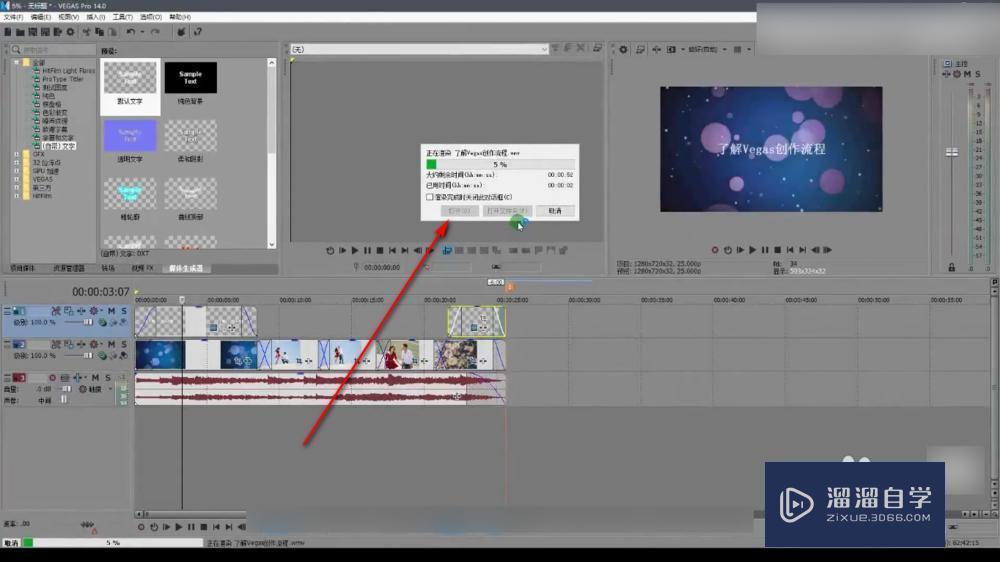Select the blue 透明文字 preset thumbnail

coord(130,136)
